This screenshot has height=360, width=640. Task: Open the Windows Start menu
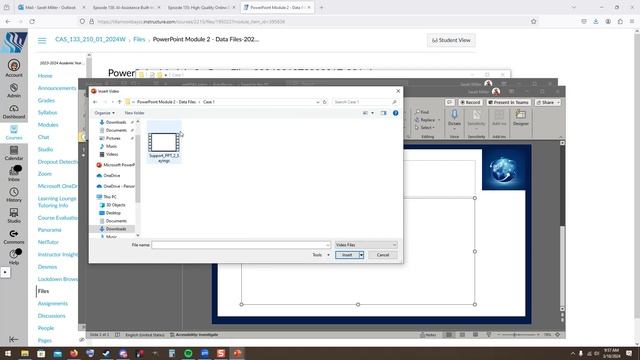[8, 353]
